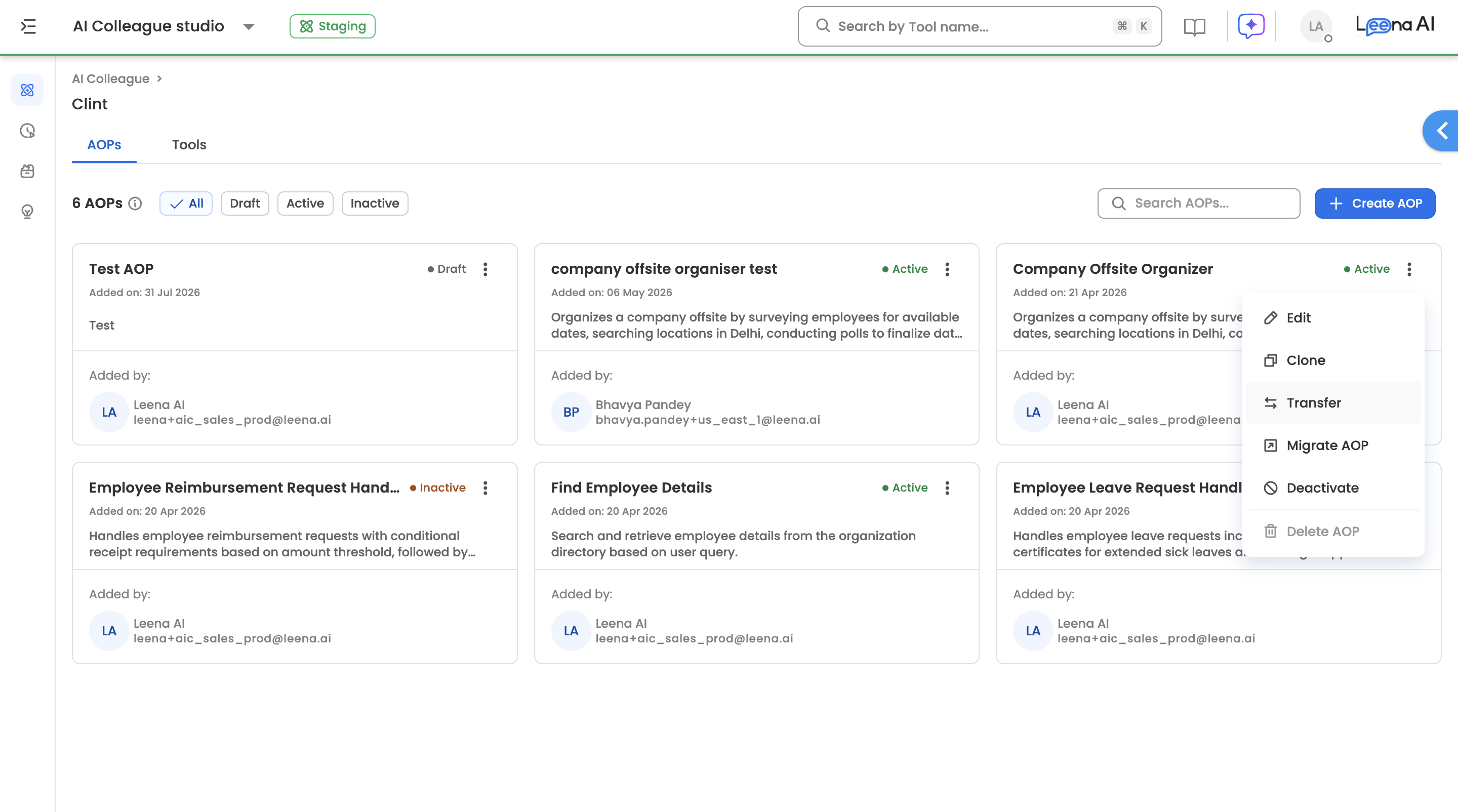Filter AOPs by Draft status

(x=245, y=203)
